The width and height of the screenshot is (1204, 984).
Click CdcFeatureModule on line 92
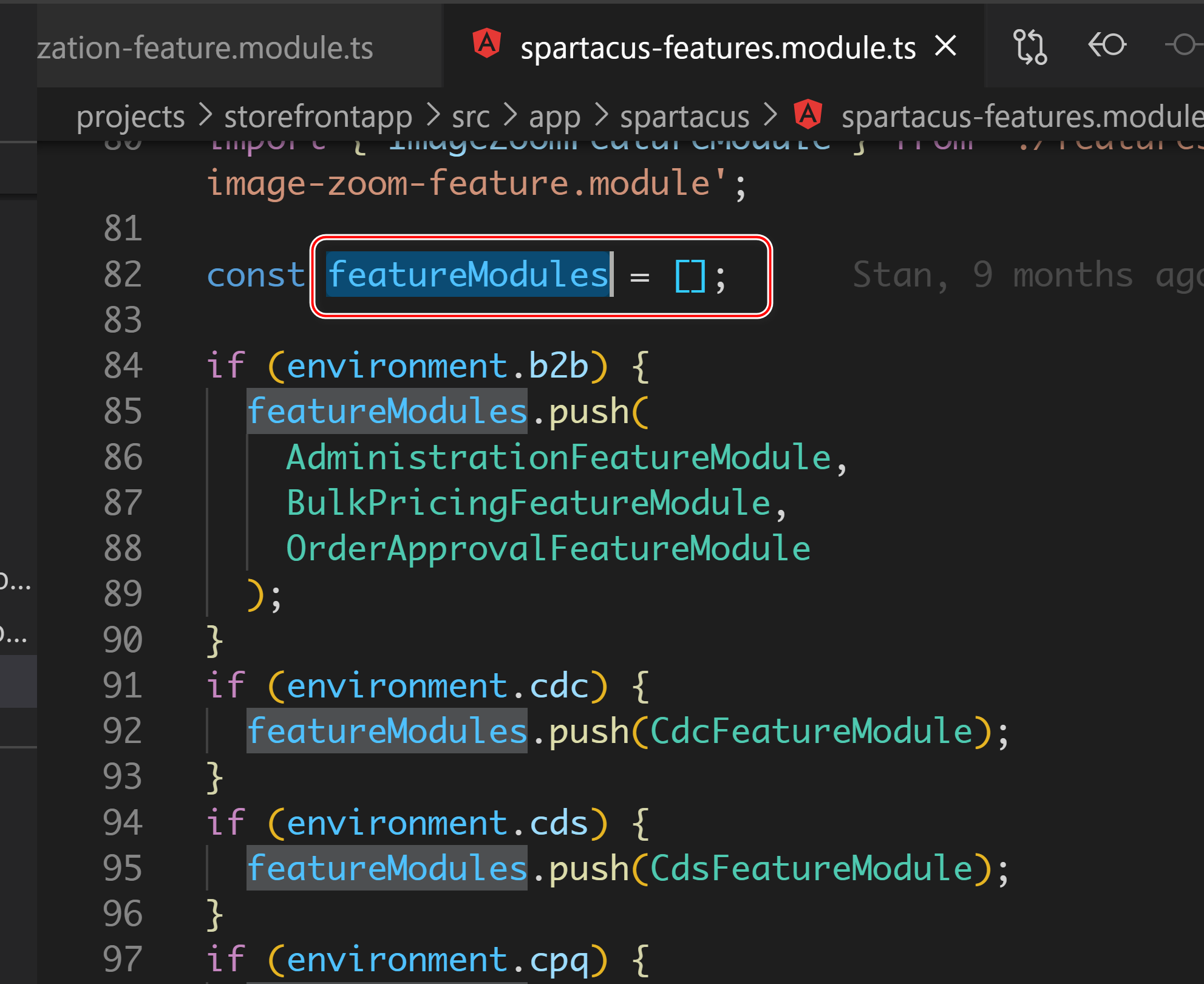(812, 731)
